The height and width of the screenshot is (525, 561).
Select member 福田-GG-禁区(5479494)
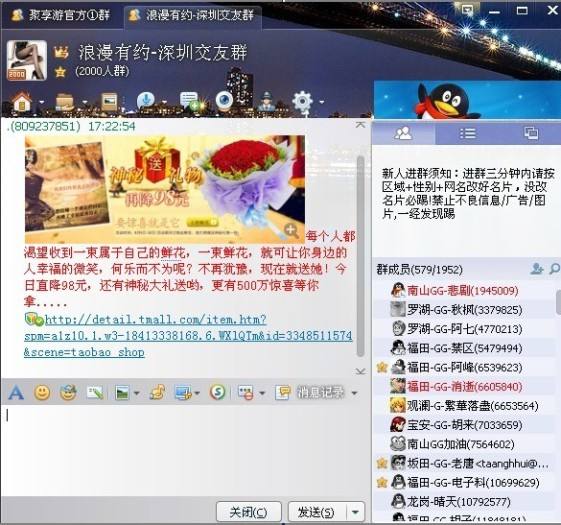point(465,348)
